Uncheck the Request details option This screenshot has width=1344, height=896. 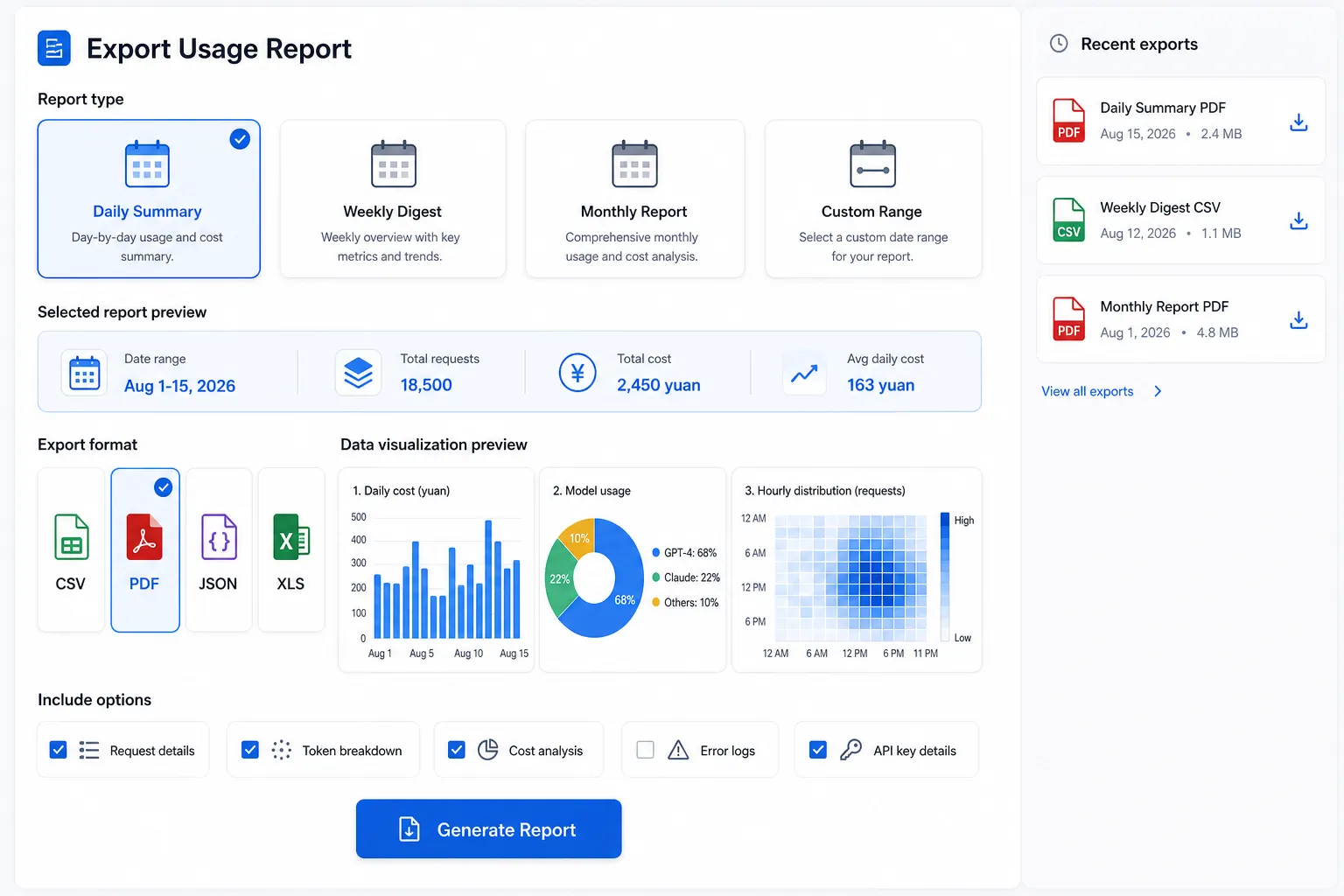(59, 750)
